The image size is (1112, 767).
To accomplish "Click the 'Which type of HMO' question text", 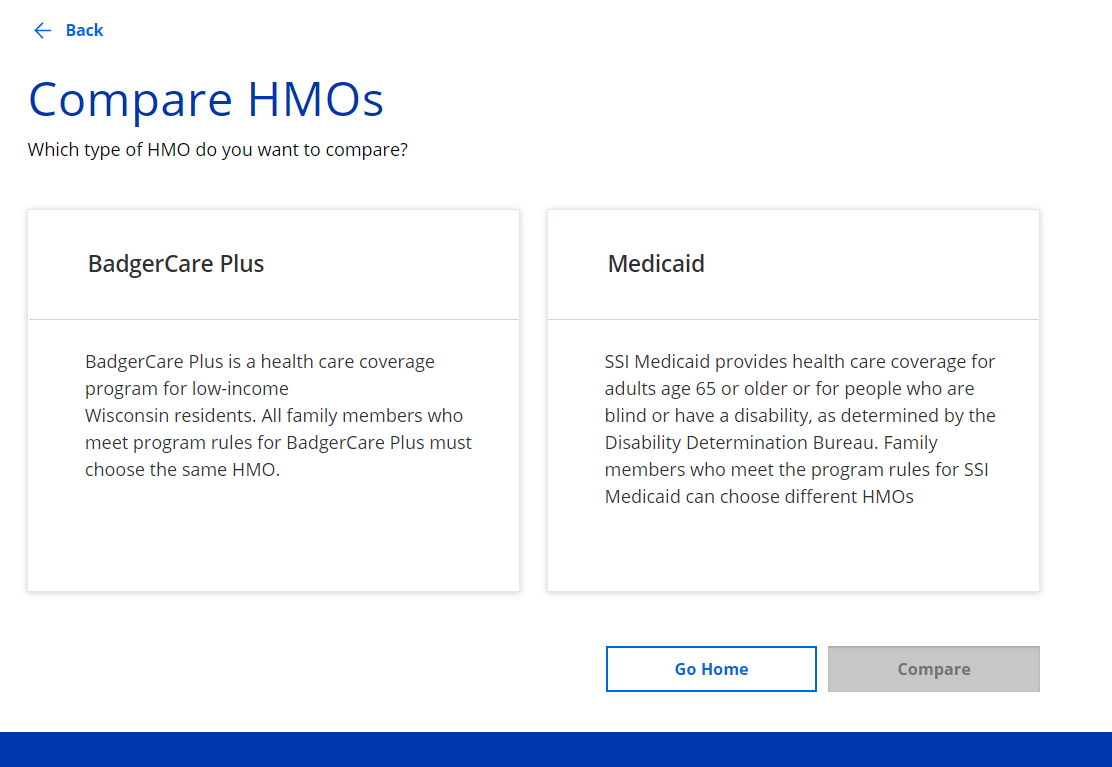I will pos(218,150).
